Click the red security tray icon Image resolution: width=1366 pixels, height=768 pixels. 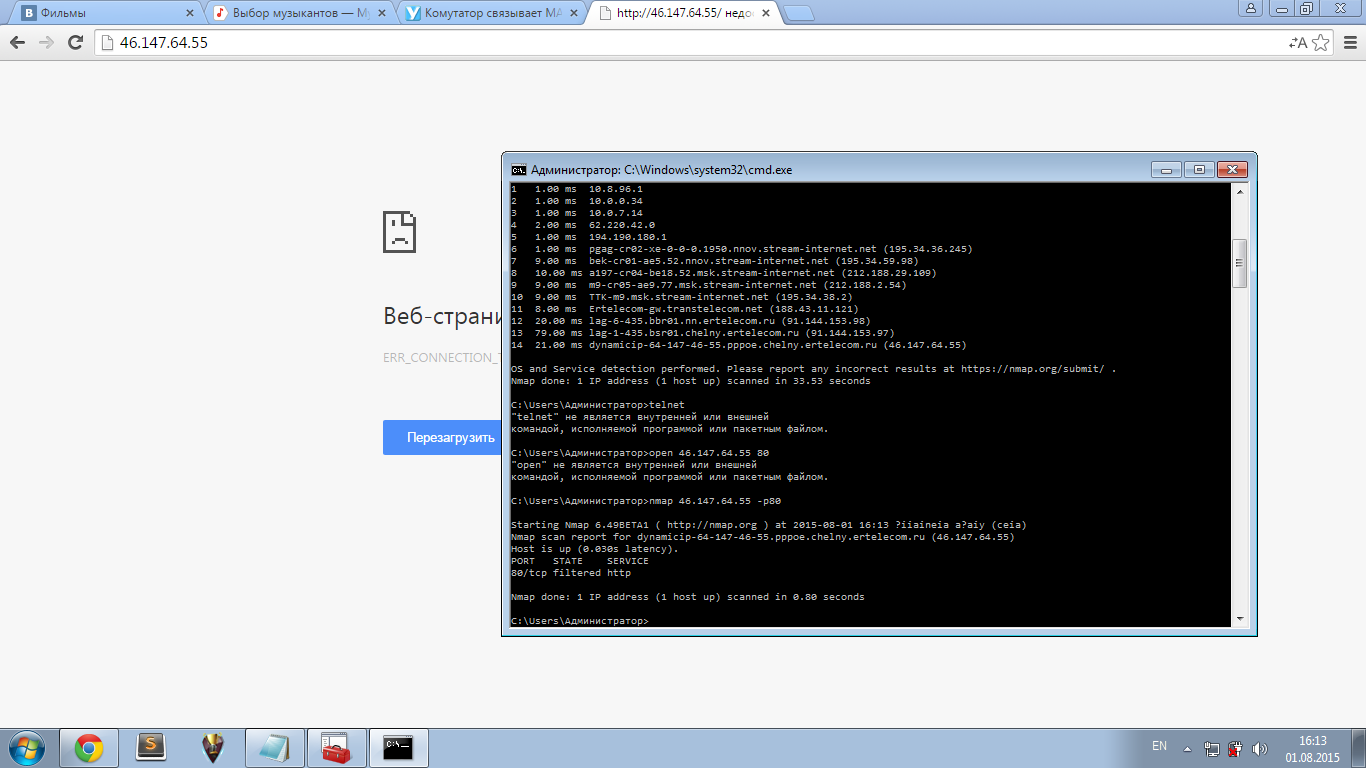click(x=1235, y=748)
